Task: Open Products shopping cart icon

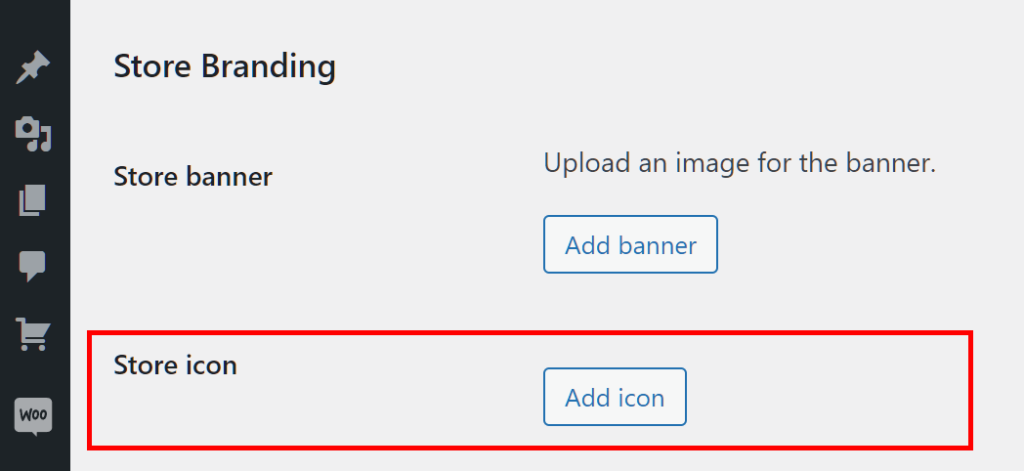Action: pos(34,333)
